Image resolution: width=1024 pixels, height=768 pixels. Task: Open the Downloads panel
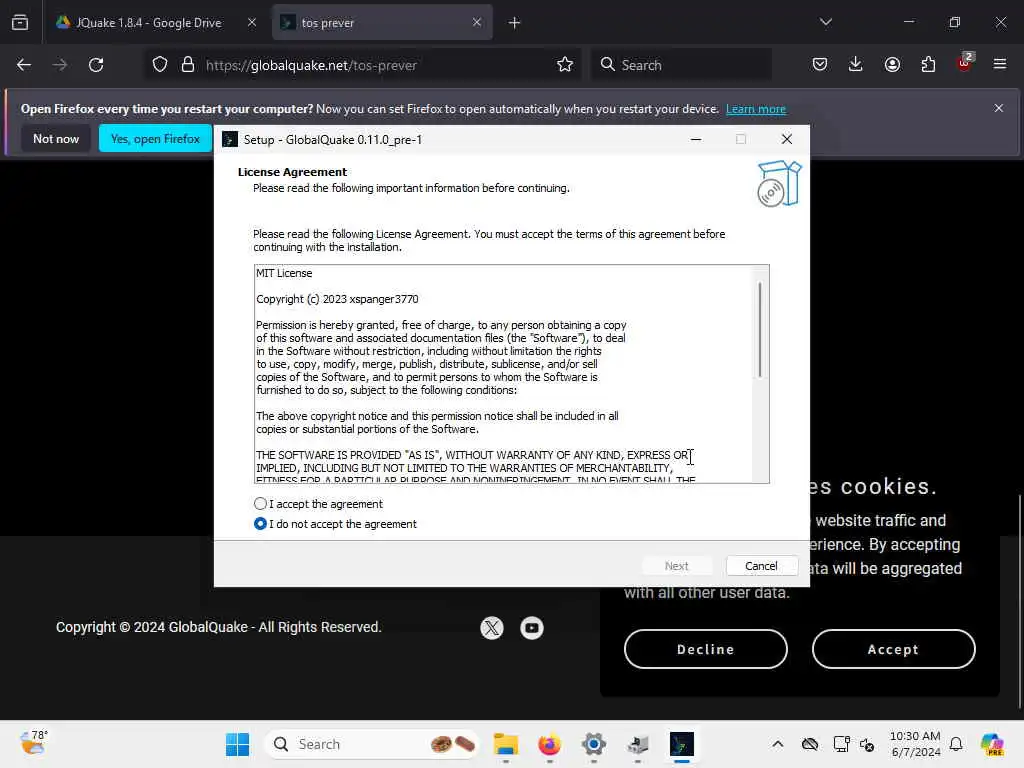[856, 65]
